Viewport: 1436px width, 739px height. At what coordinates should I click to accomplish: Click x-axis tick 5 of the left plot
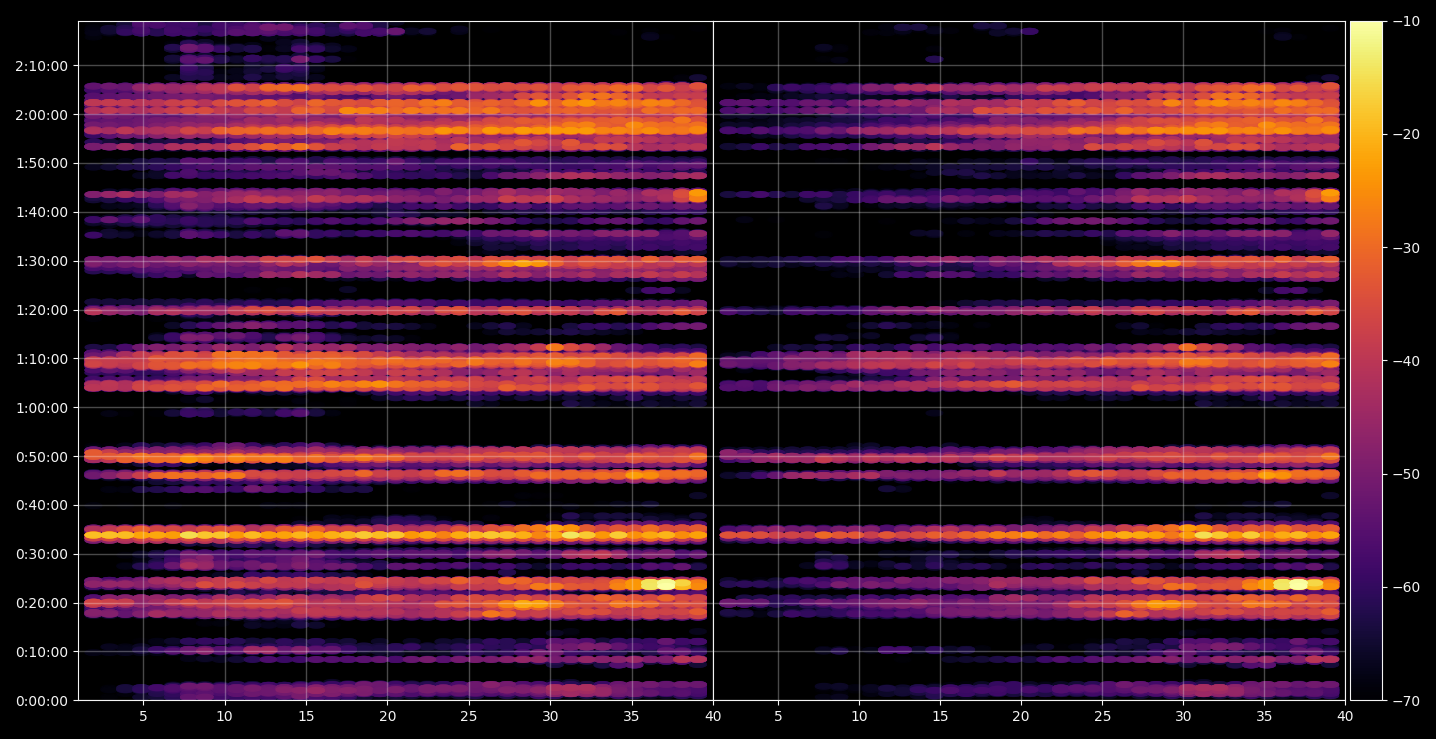(x=143, y=716)
